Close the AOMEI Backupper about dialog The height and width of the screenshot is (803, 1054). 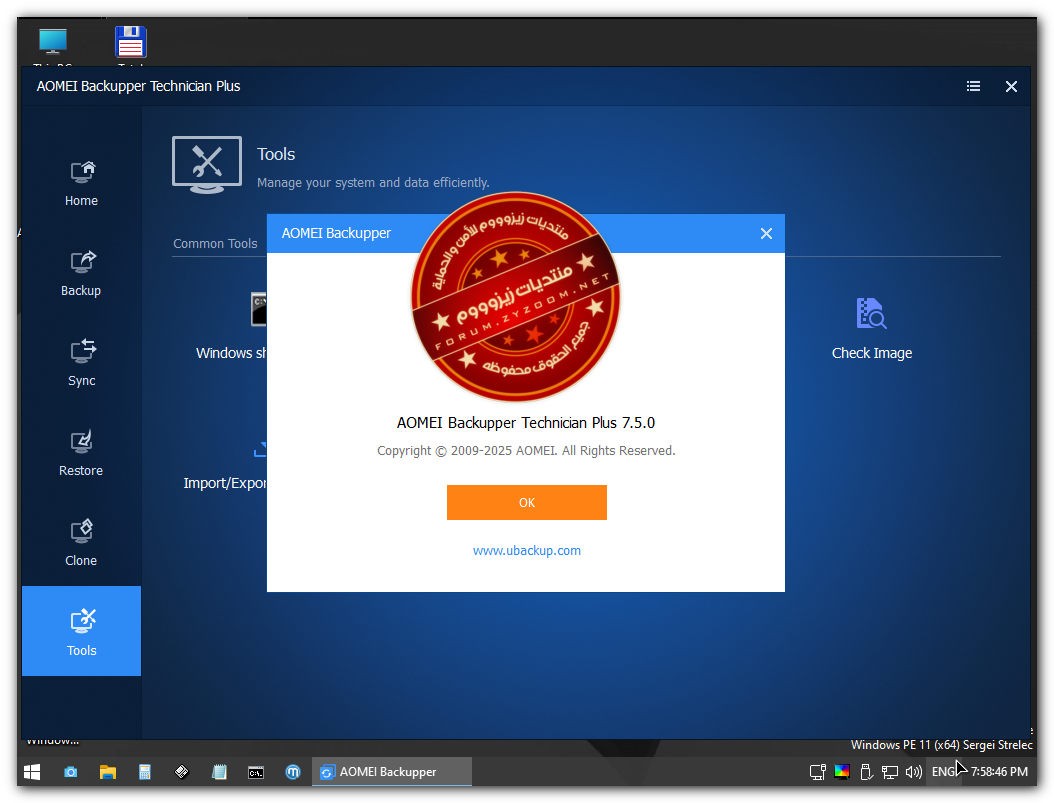point(766,233)
